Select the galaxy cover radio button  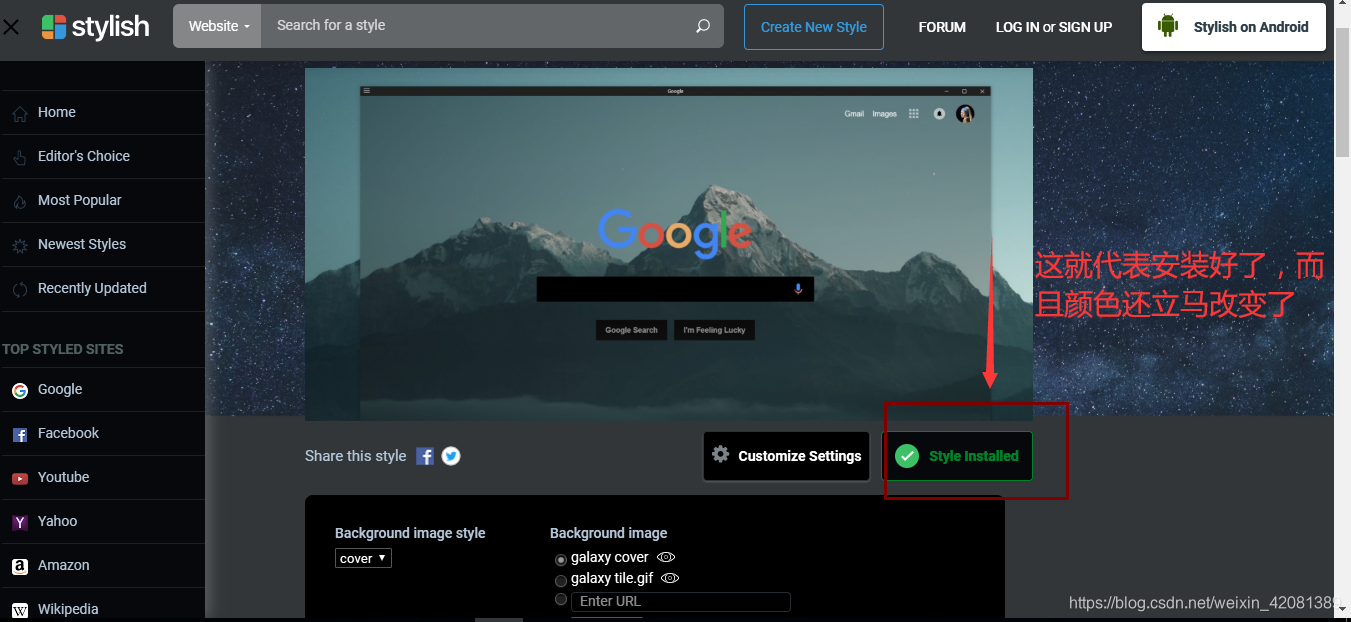click(561, 559)
